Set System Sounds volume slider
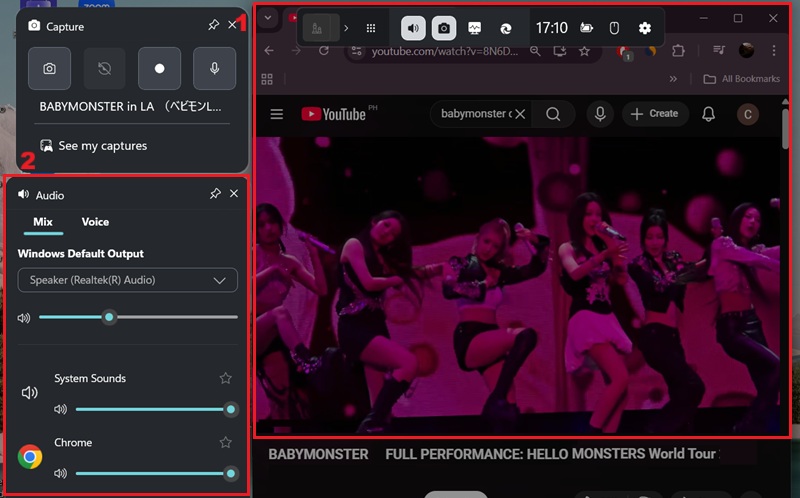The height and width of the screenshot is (498, 800). [156, 409]
